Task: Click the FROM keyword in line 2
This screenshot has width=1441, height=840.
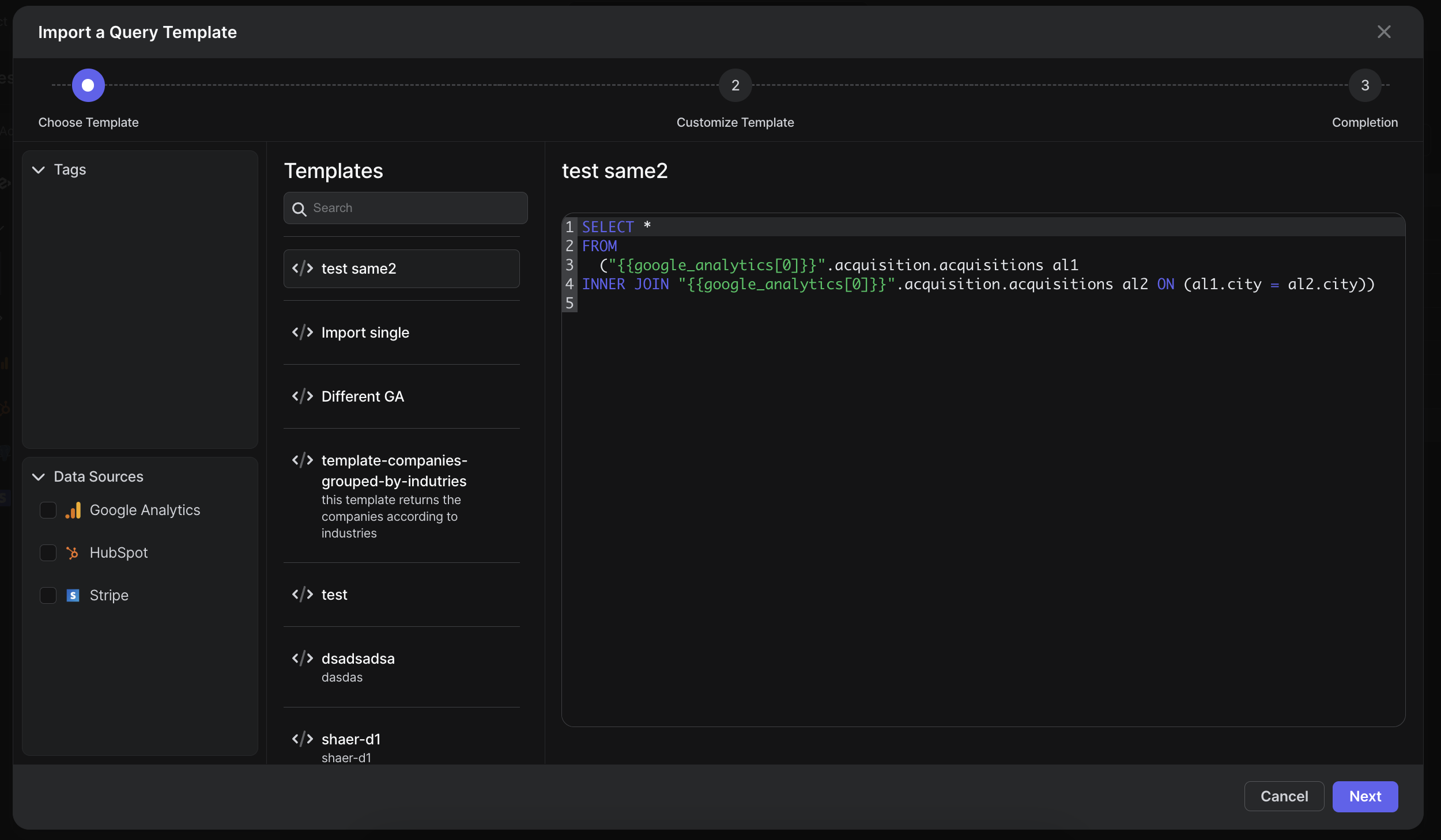Action: point(599,246)
